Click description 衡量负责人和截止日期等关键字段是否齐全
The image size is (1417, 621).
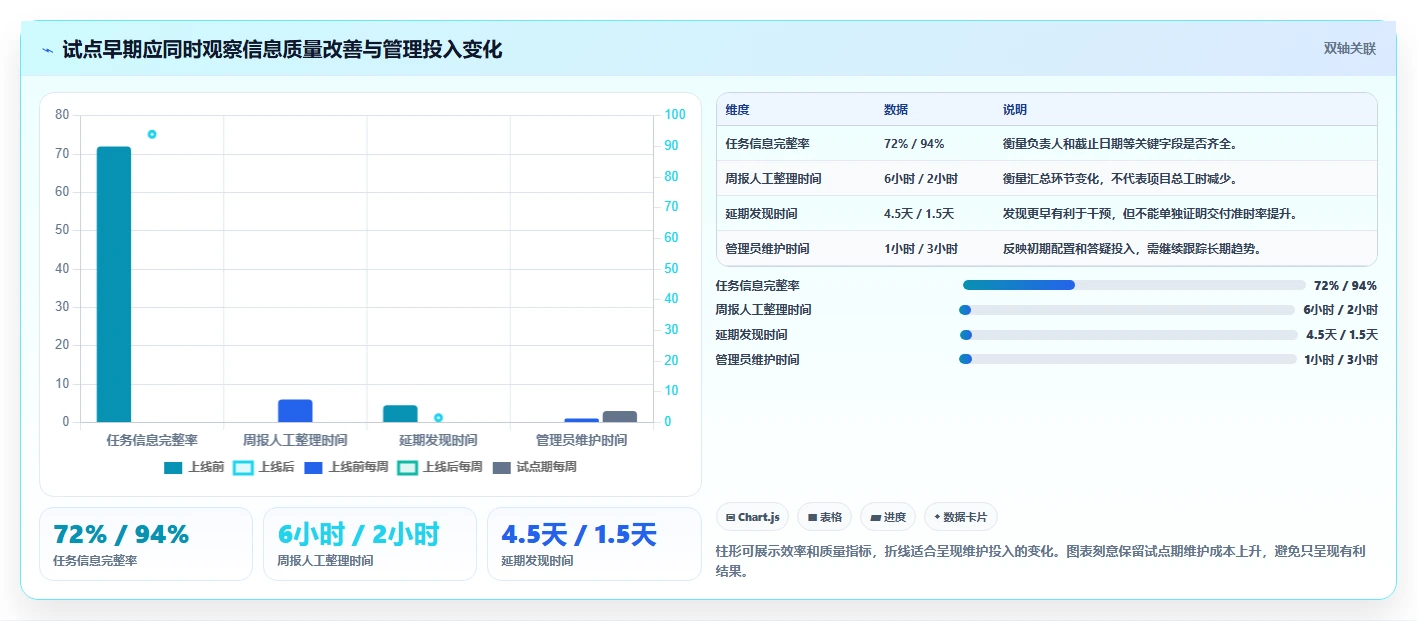pos(1121,144)
